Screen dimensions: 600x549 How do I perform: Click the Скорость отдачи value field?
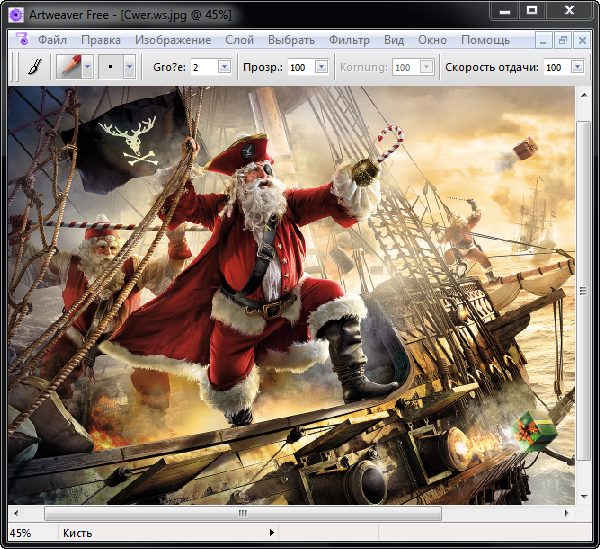point(558,67)
